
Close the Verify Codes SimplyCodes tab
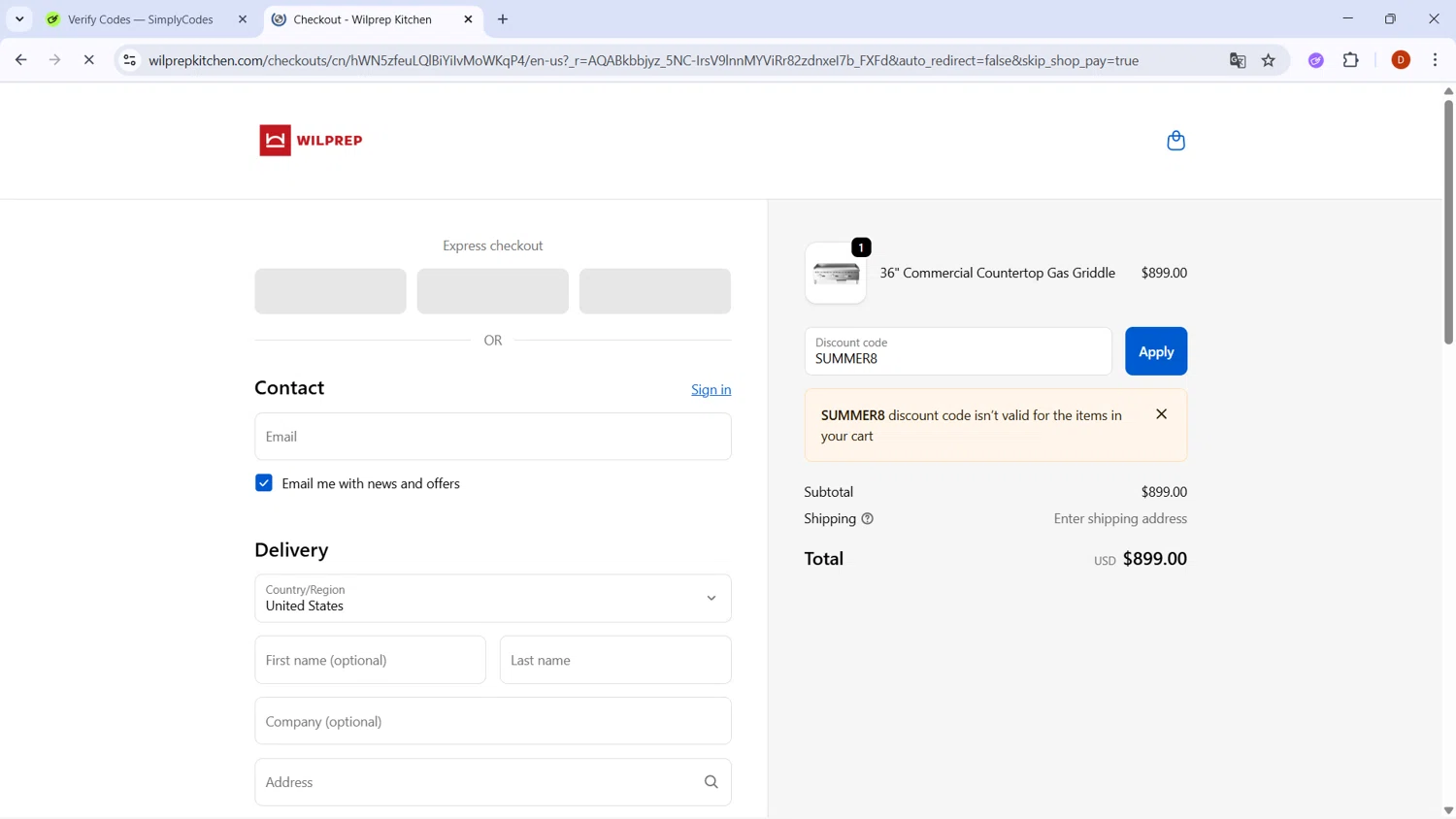(243, 19)
